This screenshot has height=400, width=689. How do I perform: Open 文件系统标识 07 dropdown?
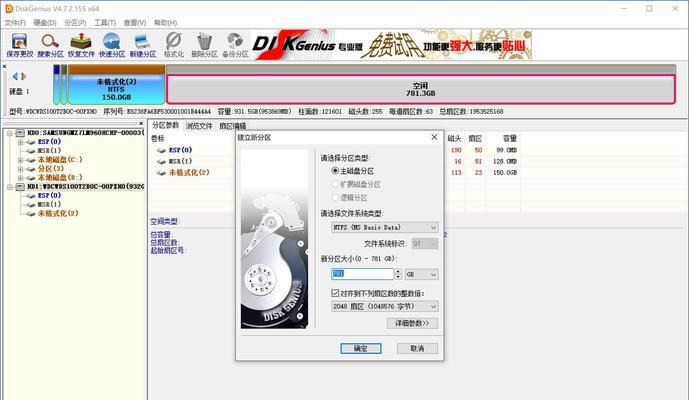point(425,243)
